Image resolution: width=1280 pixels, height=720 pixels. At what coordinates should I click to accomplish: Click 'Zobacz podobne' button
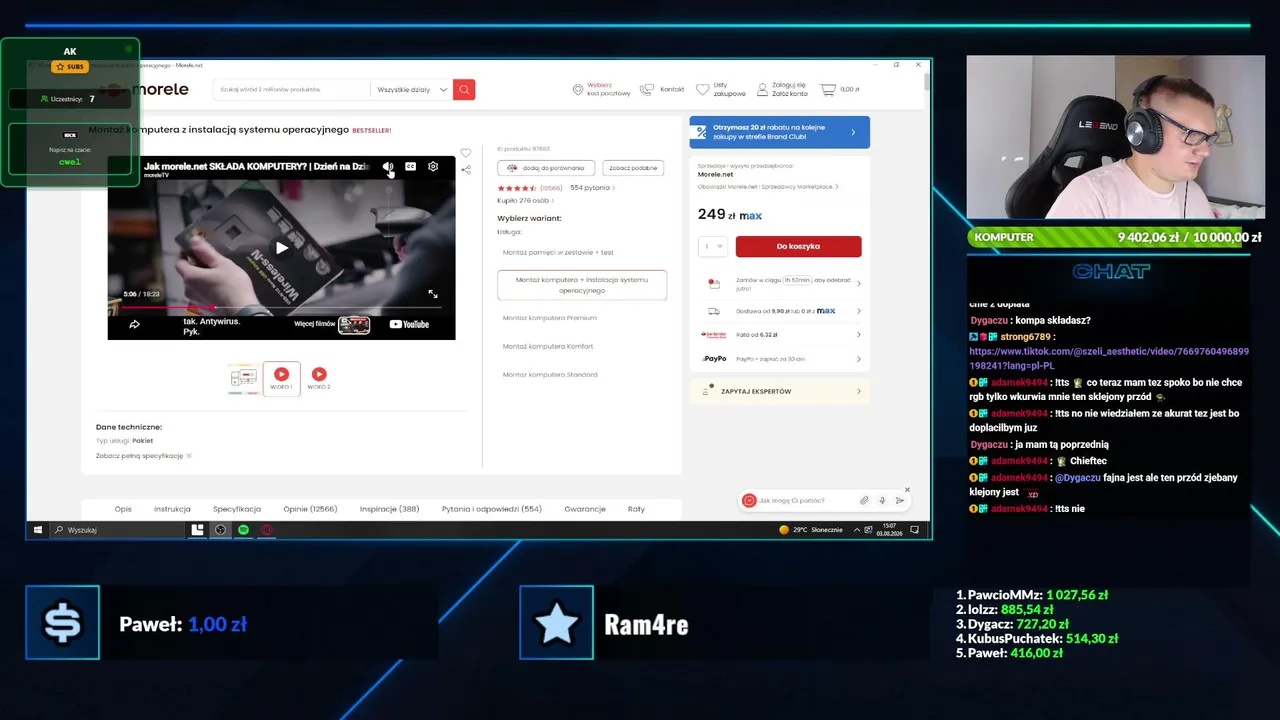click(634, 168)
